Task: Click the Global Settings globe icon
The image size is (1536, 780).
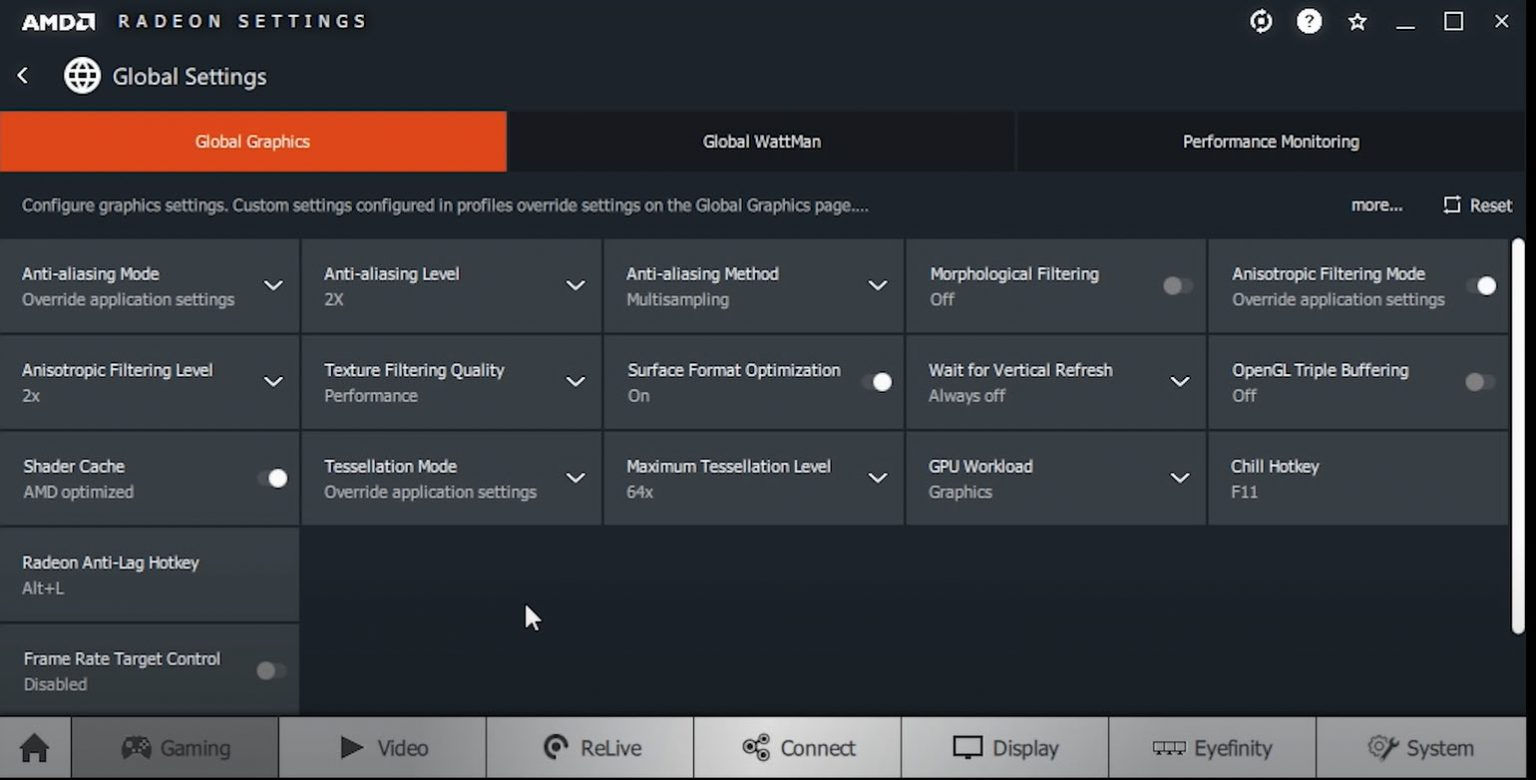Action: (x=82, y=76)
